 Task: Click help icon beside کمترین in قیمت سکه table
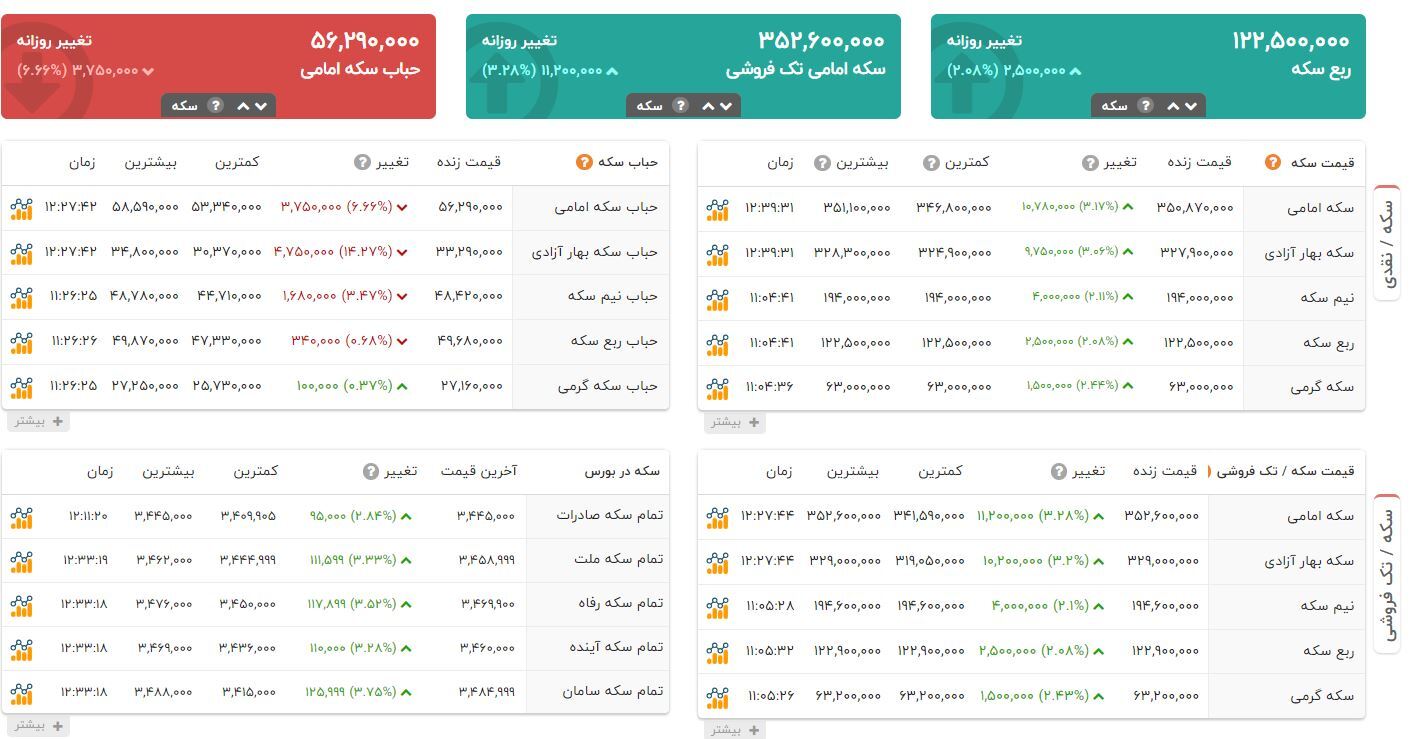coord(931,163)
